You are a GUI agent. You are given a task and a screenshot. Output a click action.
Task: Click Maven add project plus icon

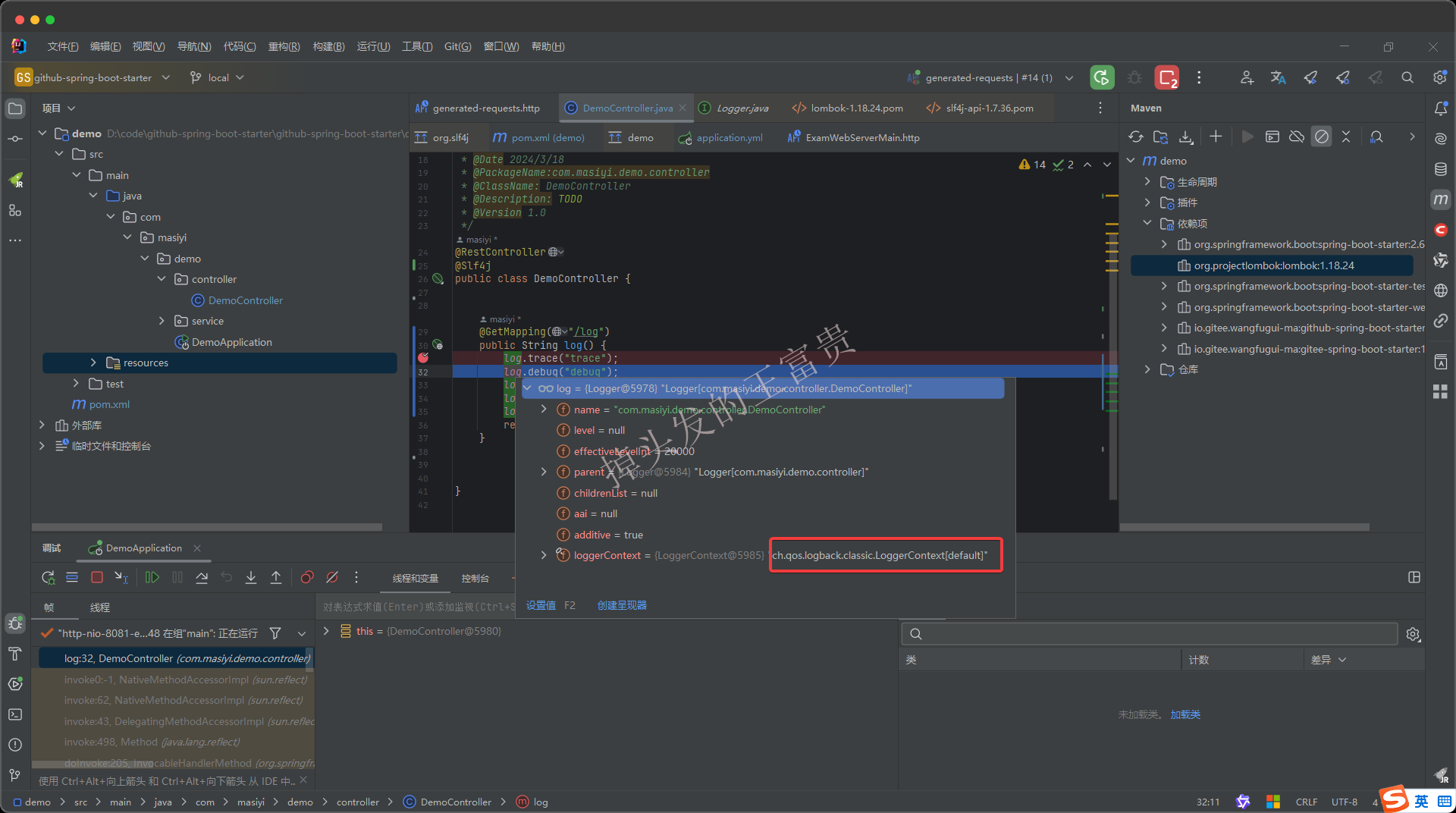coord(1216,137)
